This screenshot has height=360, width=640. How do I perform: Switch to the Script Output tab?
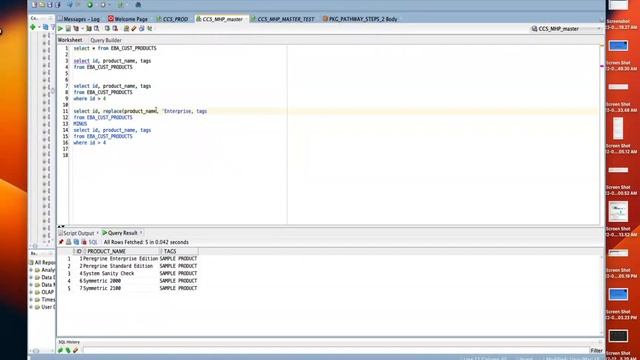point(76,233)
